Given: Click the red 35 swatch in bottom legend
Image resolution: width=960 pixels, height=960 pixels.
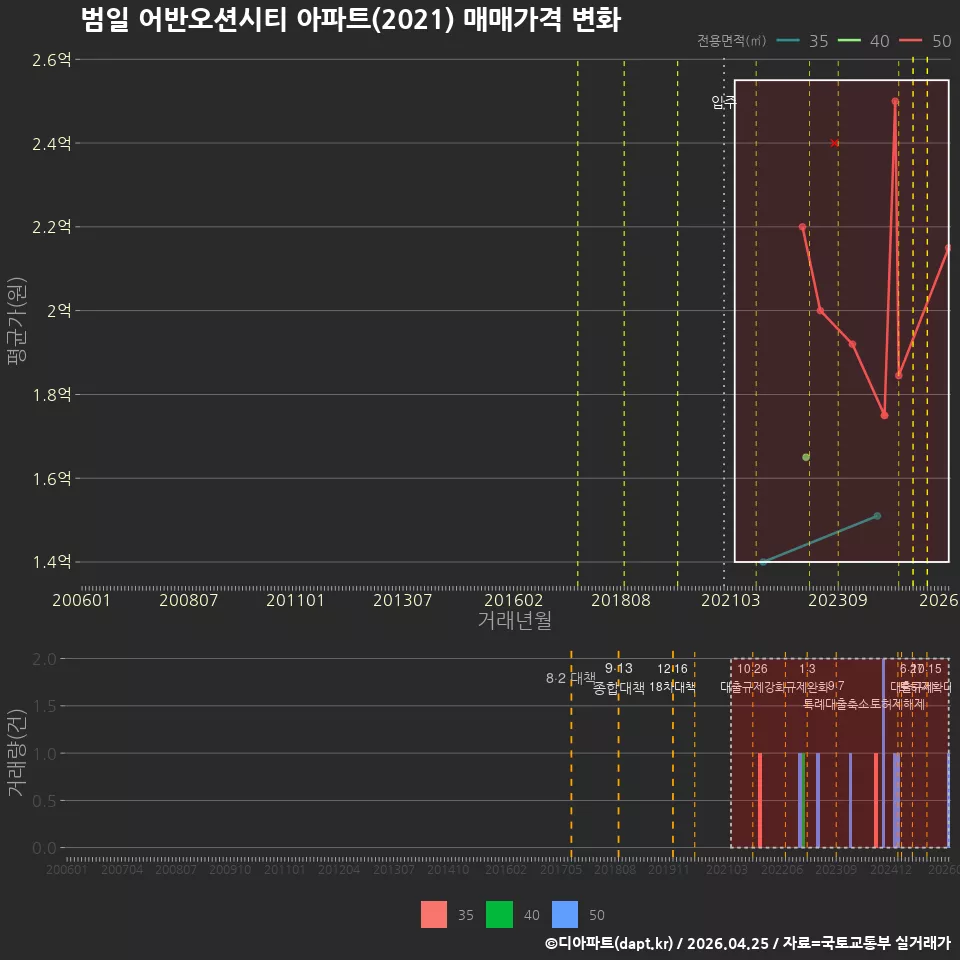Looking at the screenshot, I should pyautogui.click(x=433, y=915).
